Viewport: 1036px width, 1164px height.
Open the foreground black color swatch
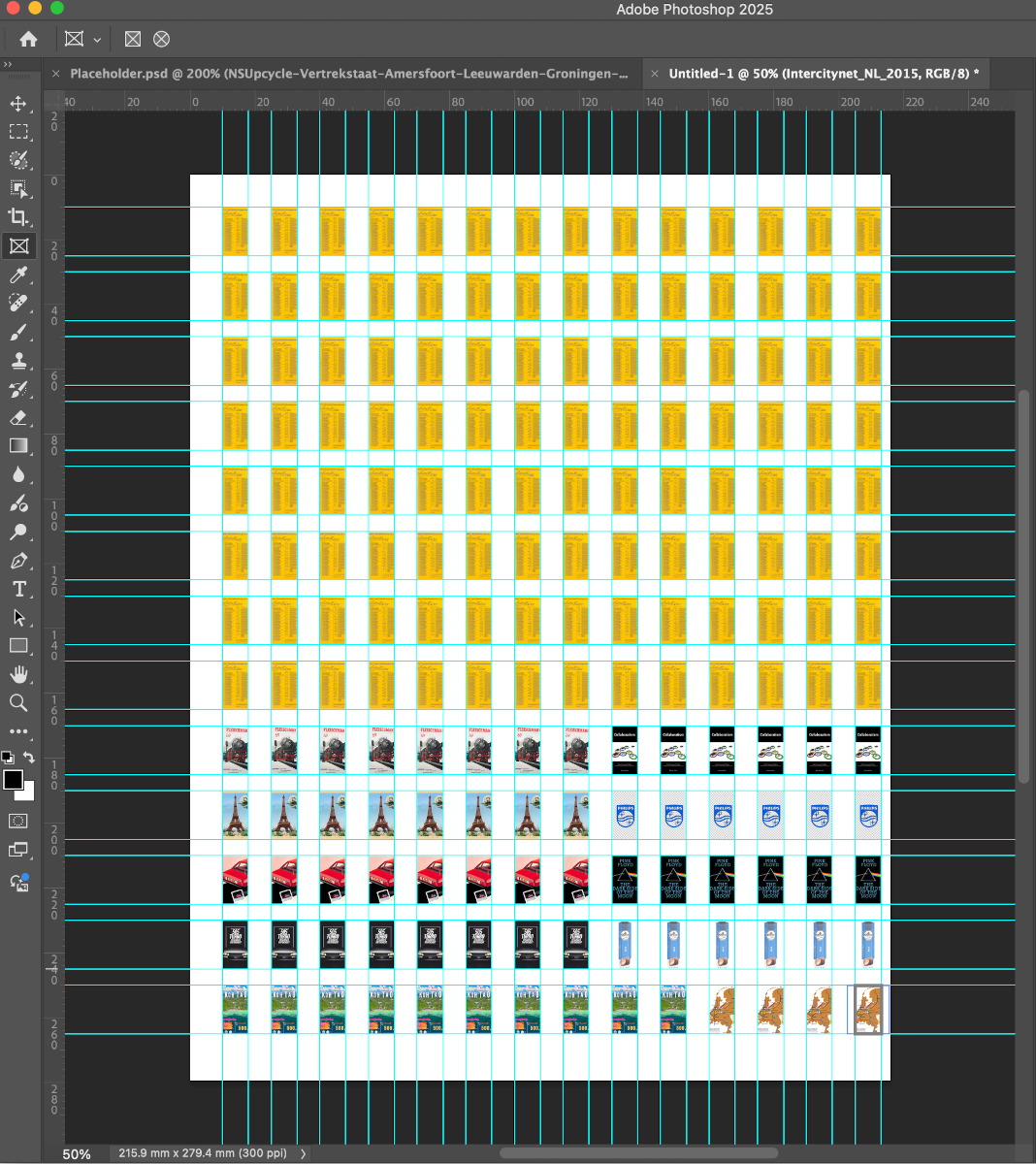pos(12,780)
